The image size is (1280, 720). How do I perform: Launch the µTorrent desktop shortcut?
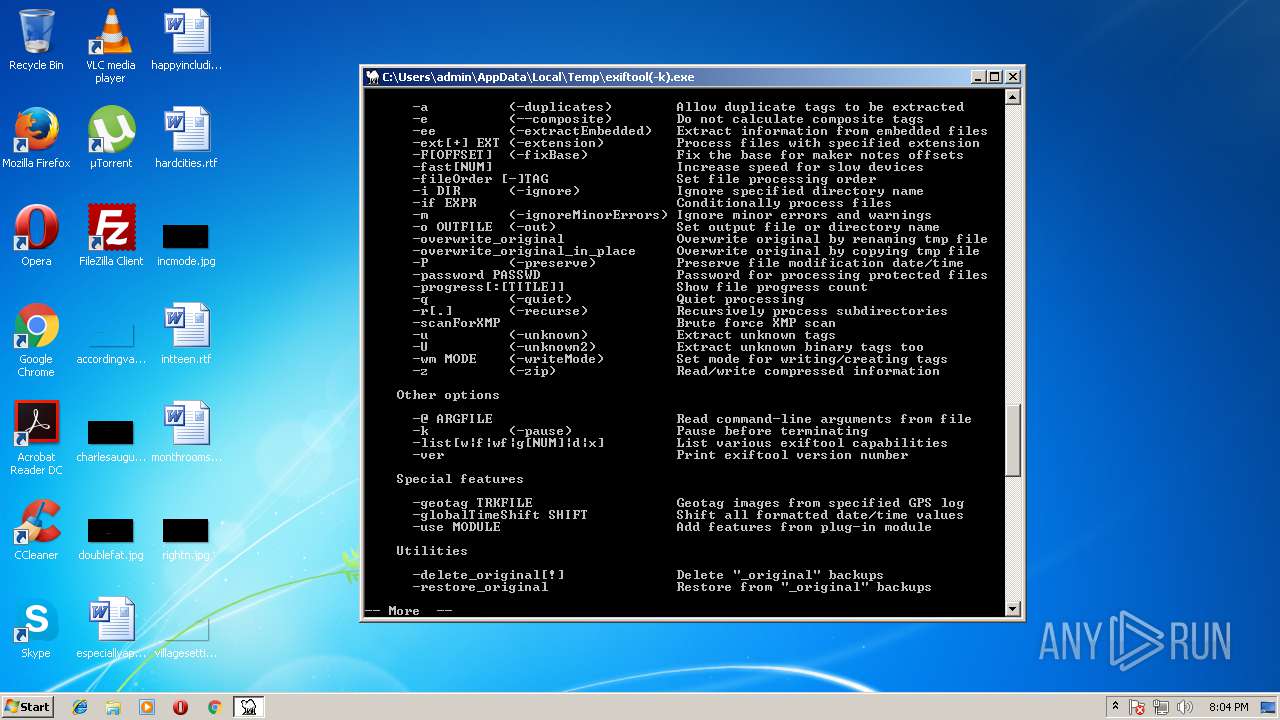click(111, 138)
